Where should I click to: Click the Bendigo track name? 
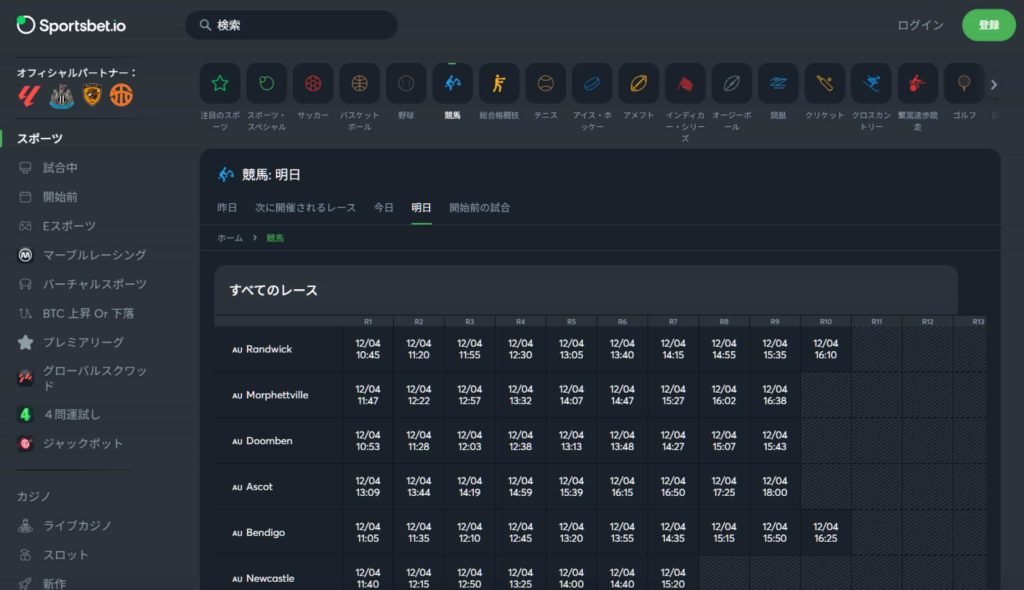click(265, 533)
